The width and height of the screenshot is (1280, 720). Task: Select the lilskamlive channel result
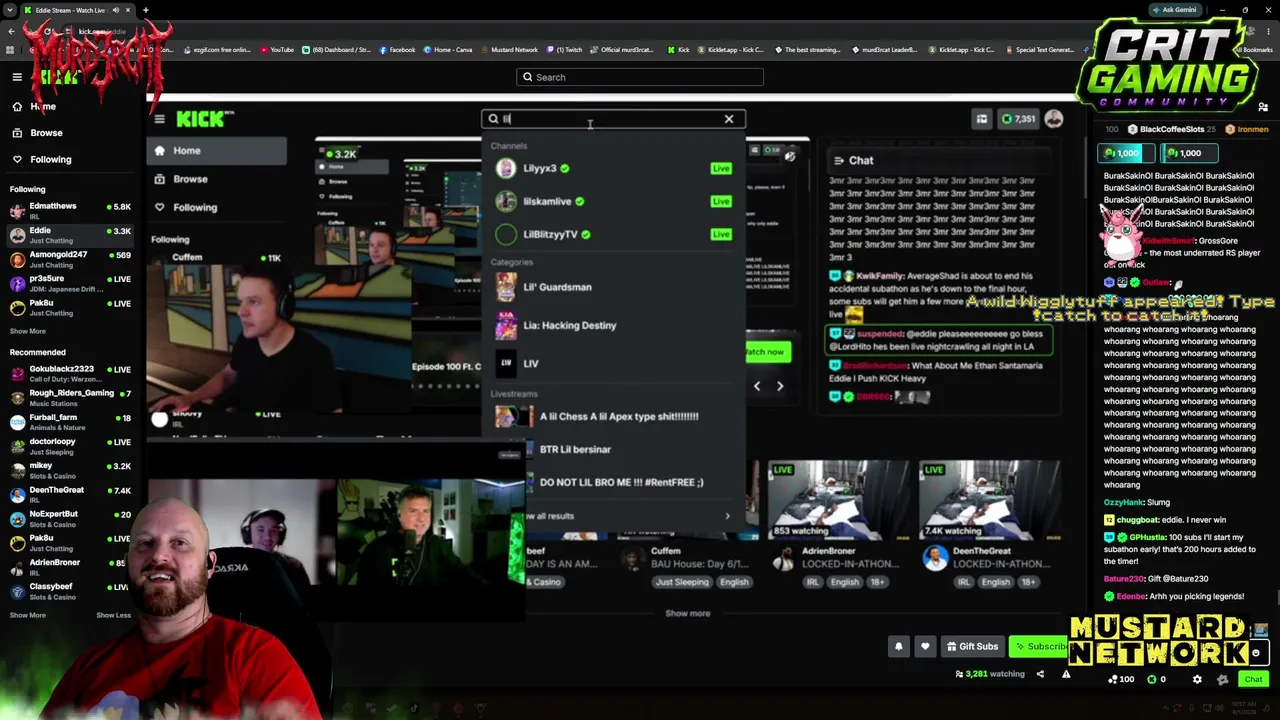tap(612, 201)
